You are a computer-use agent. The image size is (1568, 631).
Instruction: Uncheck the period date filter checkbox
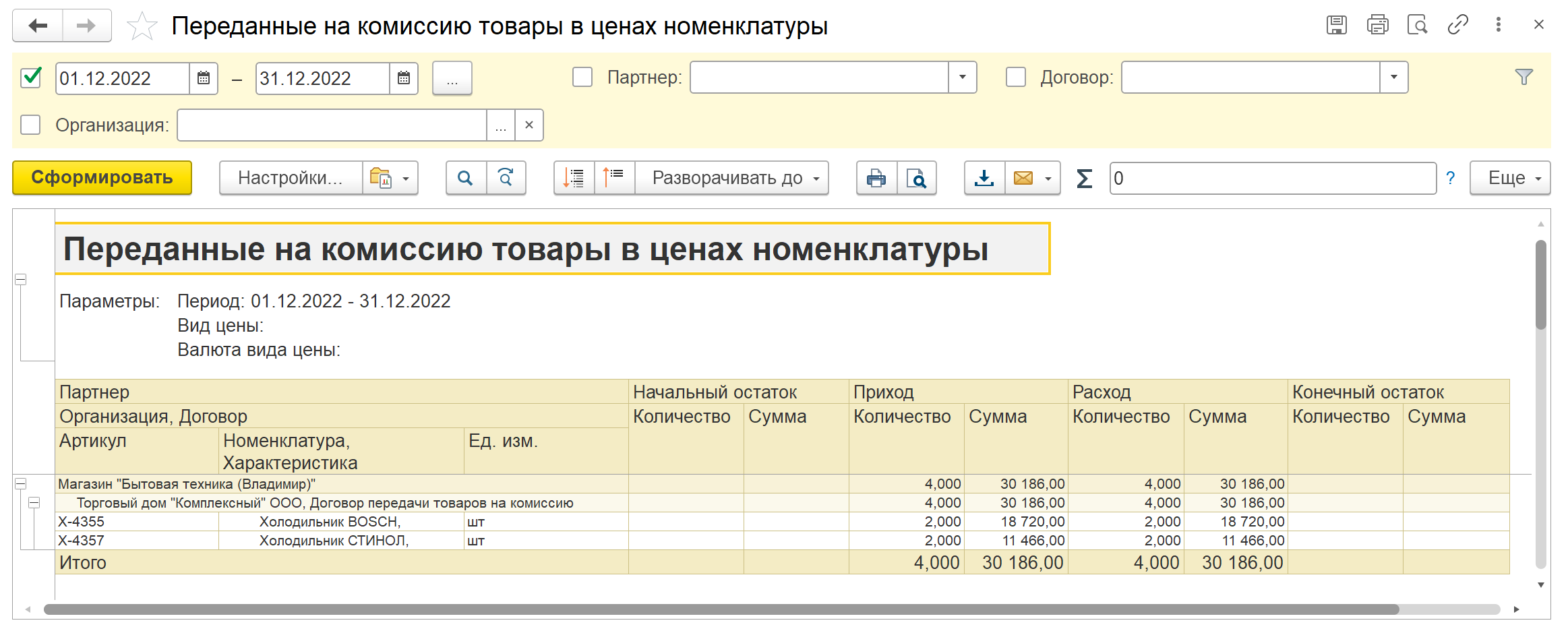click(x=31, y=78)
